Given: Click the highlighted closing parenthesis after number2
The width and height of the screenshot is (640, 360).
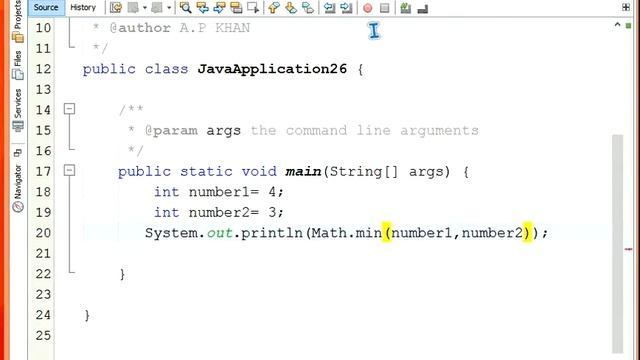Looking at the screenshot, I should pyautogui.click(x=527, y=233).
